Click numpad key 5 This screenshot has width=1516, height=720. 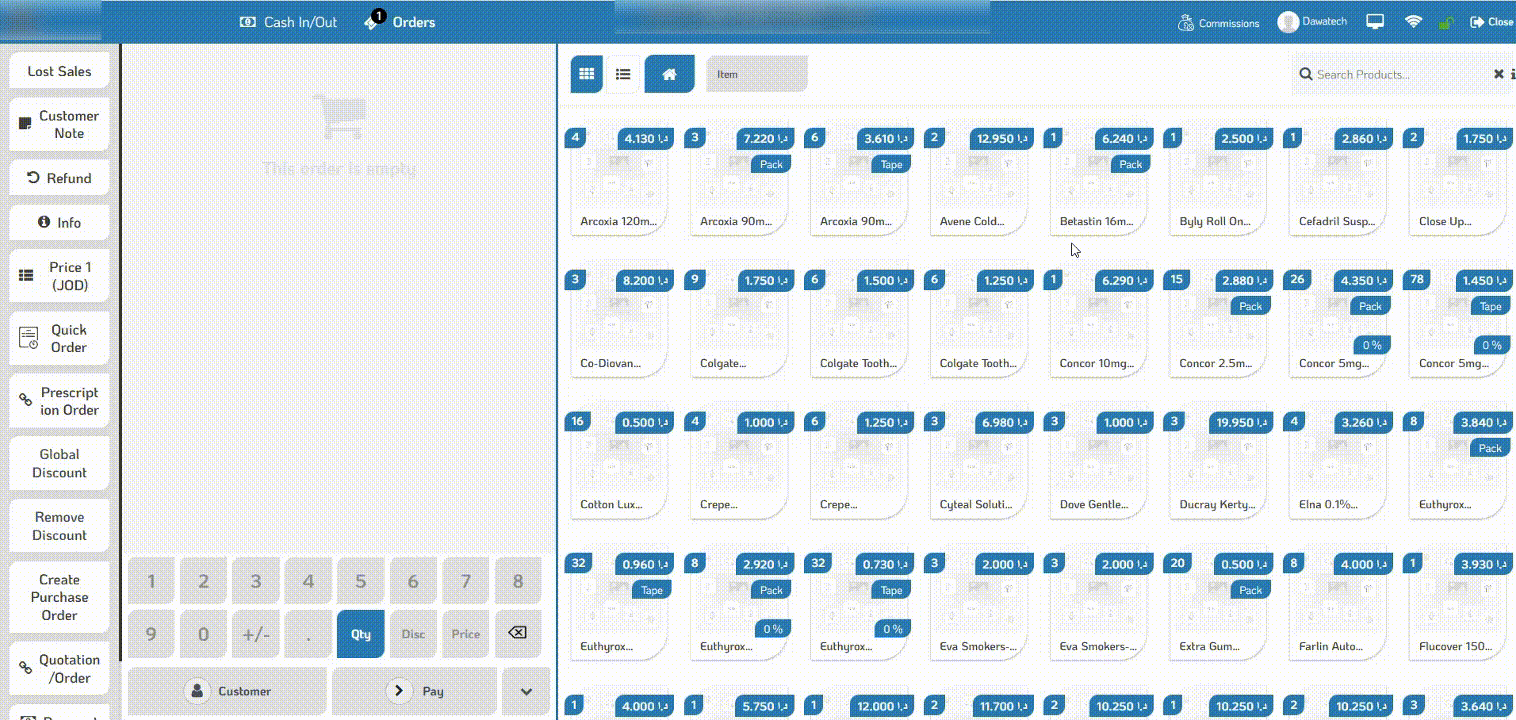point(361,581)
